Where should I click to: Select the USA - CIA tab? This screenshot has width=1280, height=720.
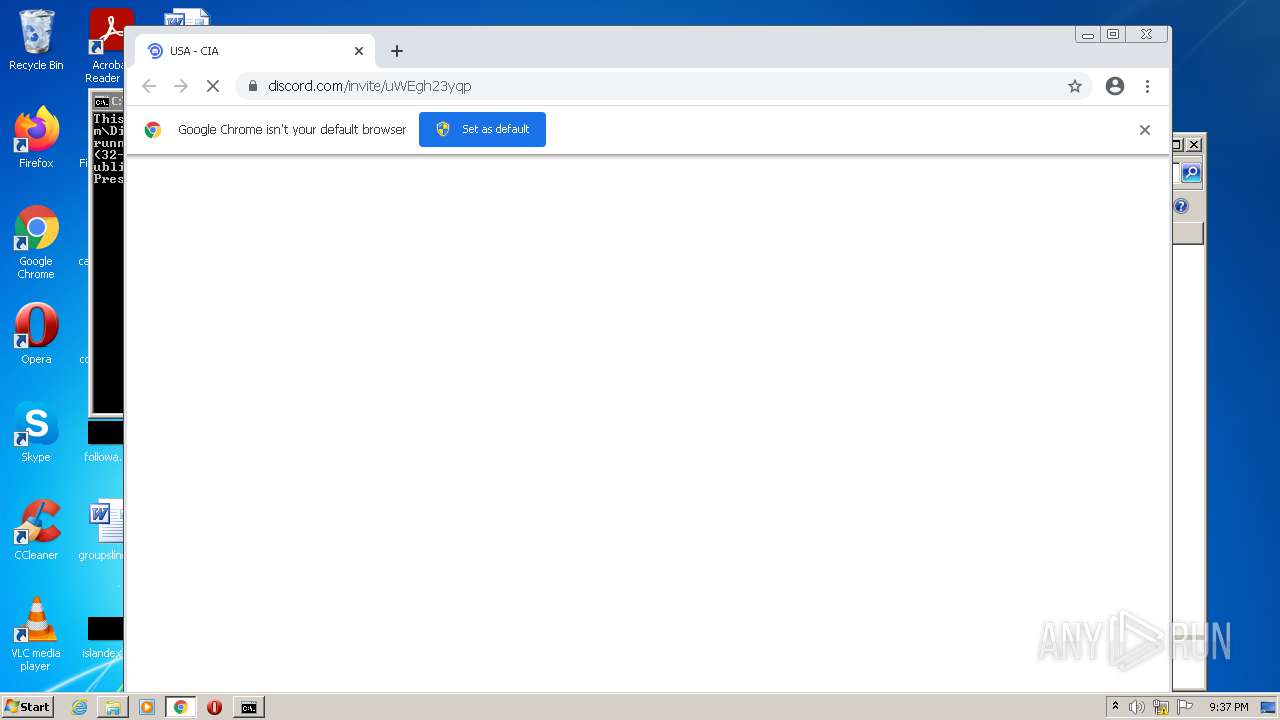tap(255, 51)
